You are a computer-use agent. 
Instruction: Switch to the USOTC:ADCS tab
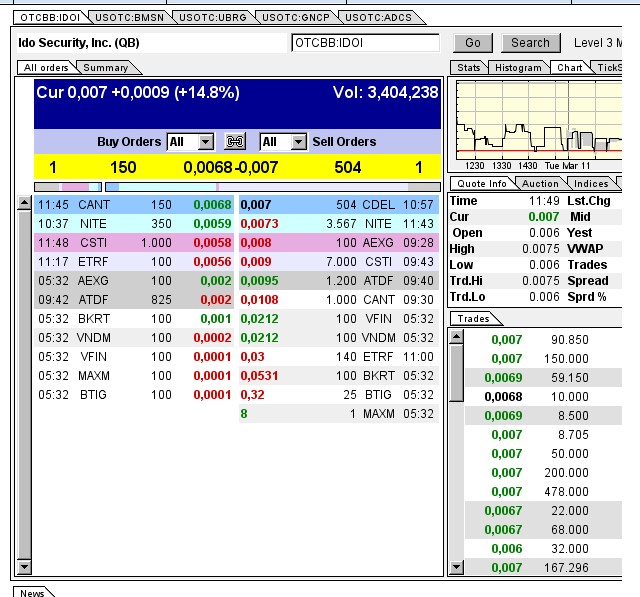coord(378,18)
